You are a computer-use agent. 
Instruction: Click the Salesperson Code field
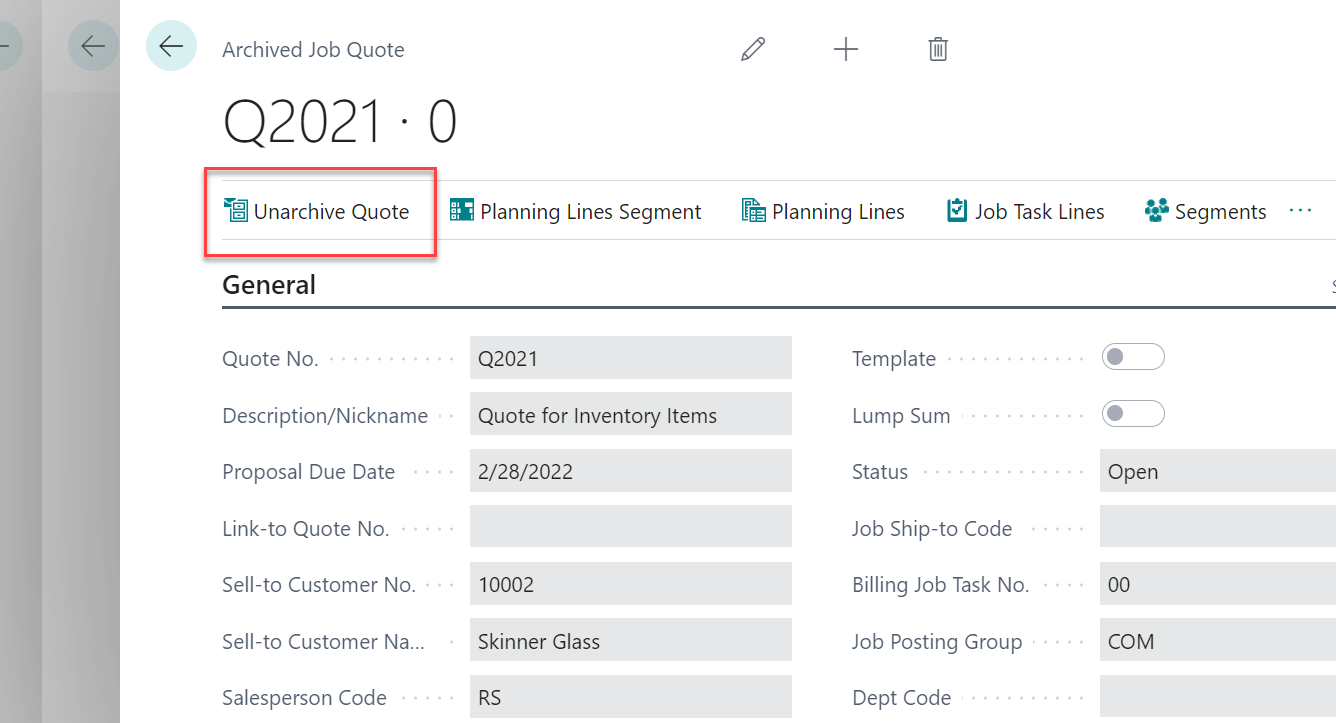point(630,698)
